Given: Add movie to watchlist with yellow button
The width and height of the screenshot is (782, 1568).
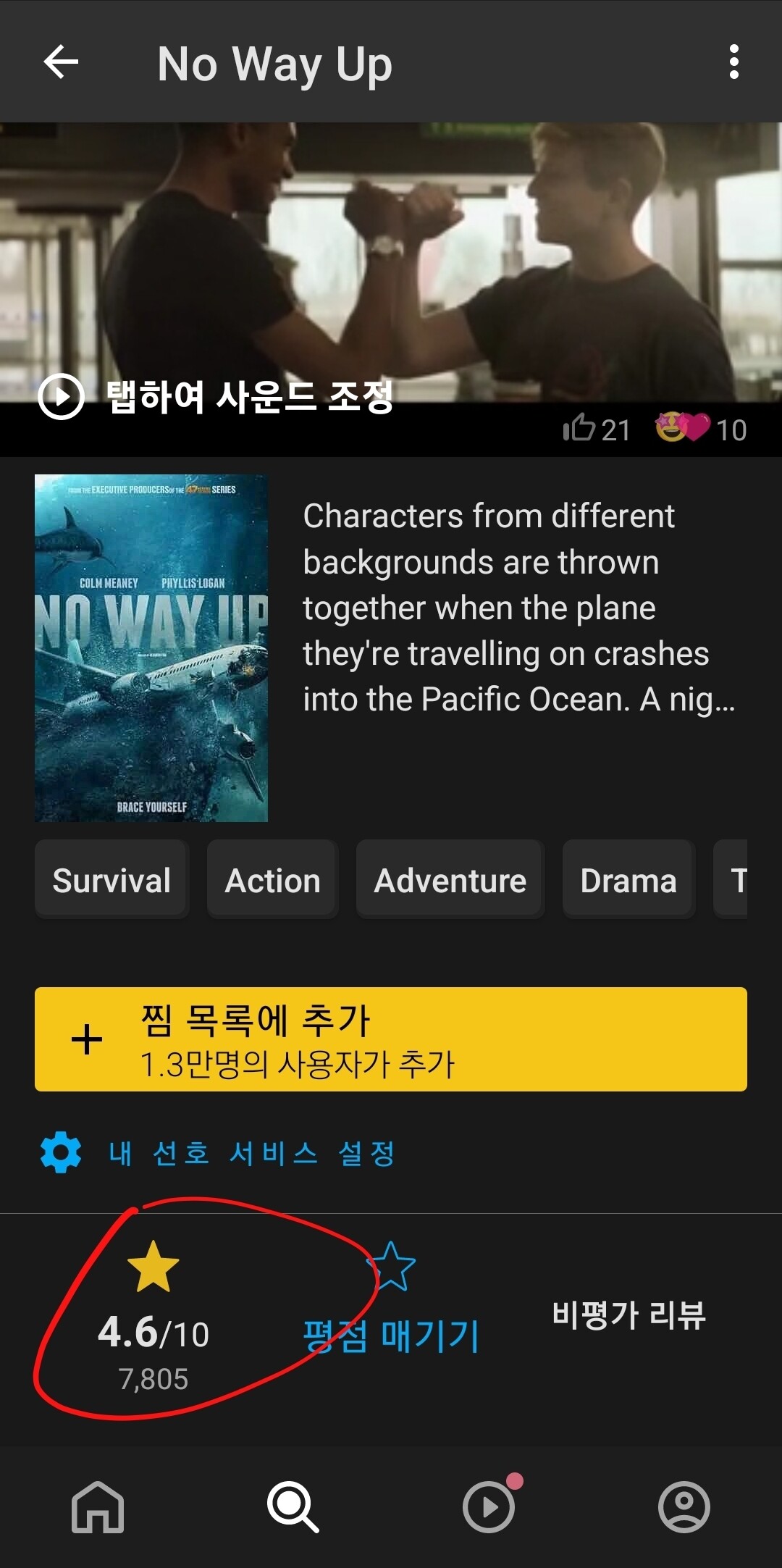Looking at the screenshot, I should coord(391,1039).
